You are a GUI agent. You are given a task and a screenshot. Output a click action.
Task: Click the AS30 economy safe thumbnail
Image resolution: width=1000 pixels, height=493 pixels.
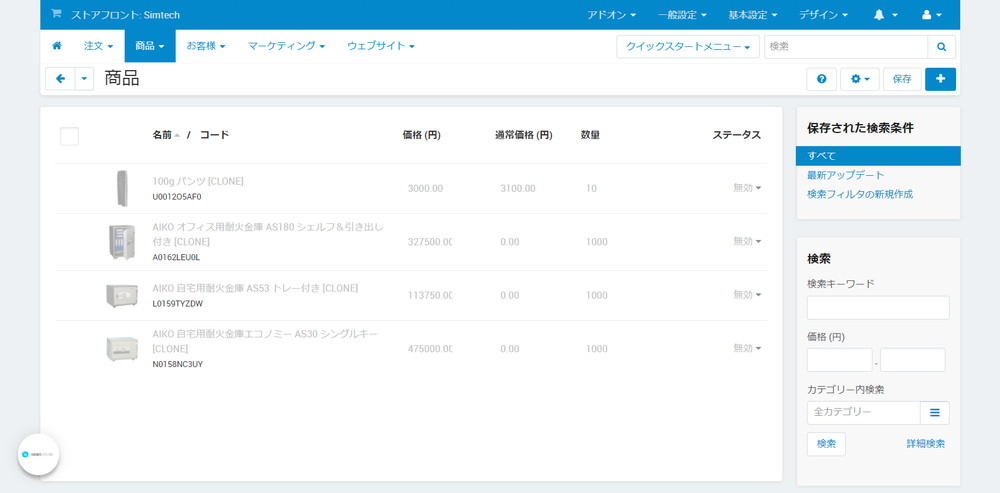(122, 348)
